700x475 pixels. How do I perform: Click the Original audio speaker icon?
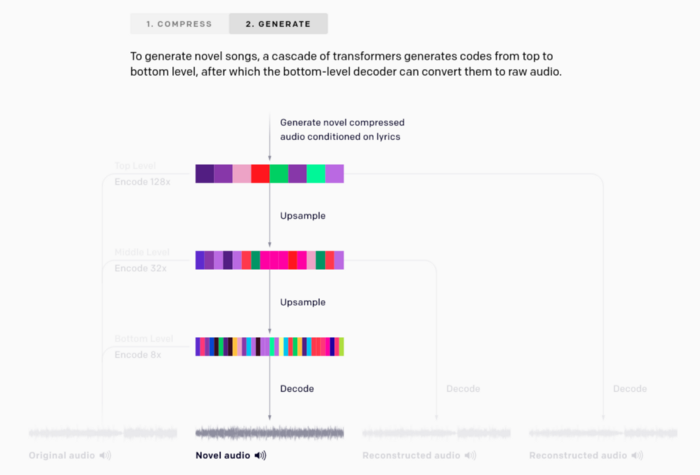(105, 455)
